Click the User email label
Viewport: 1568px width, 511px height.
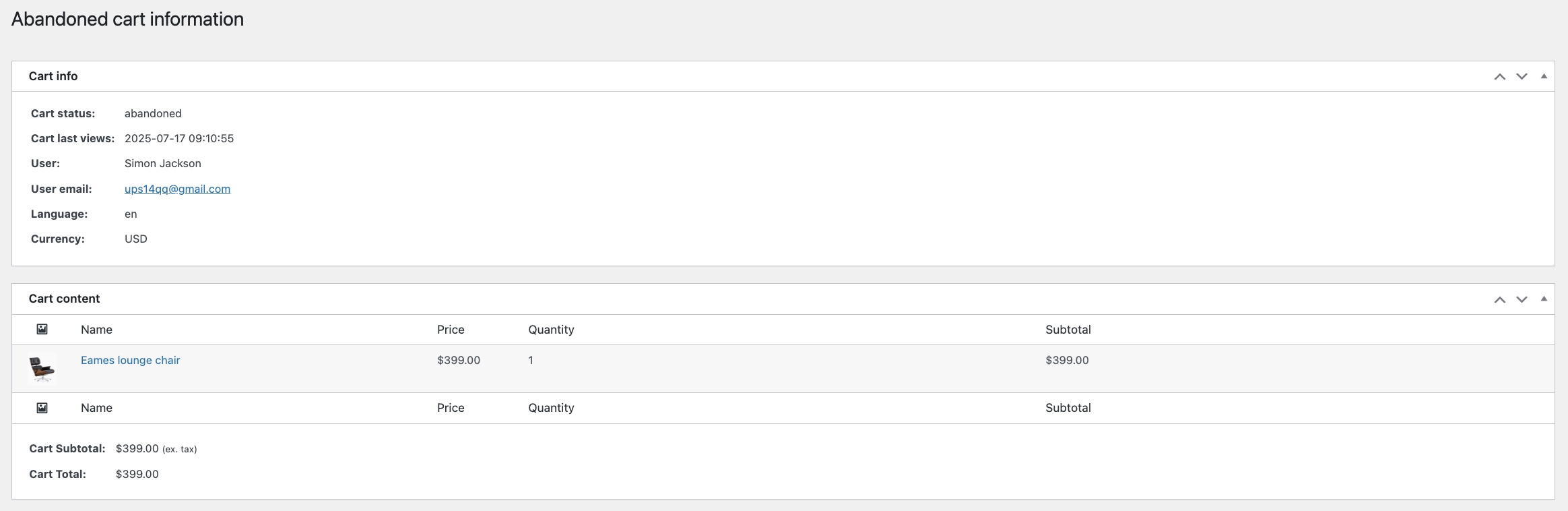click(x=61, y=189)
